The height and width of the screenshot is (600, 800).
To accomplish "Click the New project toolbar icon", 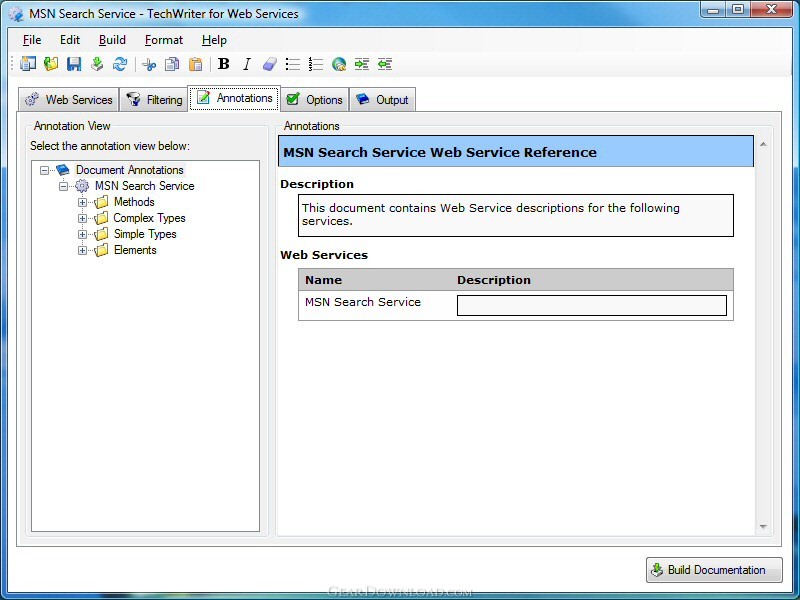I will pyautogui.click(x=28, y=64).
